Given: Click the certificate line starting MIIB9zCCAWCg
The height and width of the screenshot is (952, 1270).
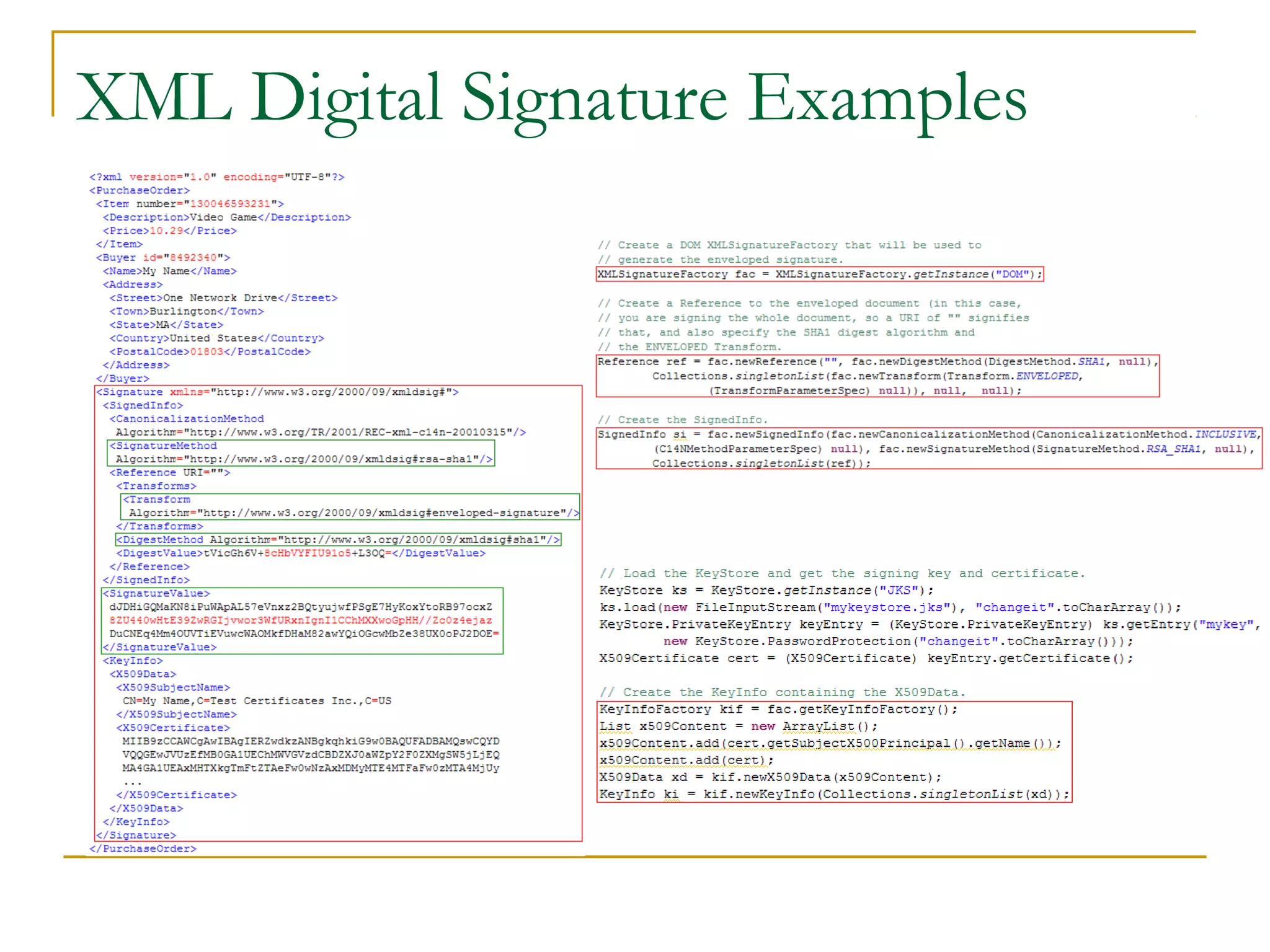Looking at the screenshot, I should coord(311,741).
